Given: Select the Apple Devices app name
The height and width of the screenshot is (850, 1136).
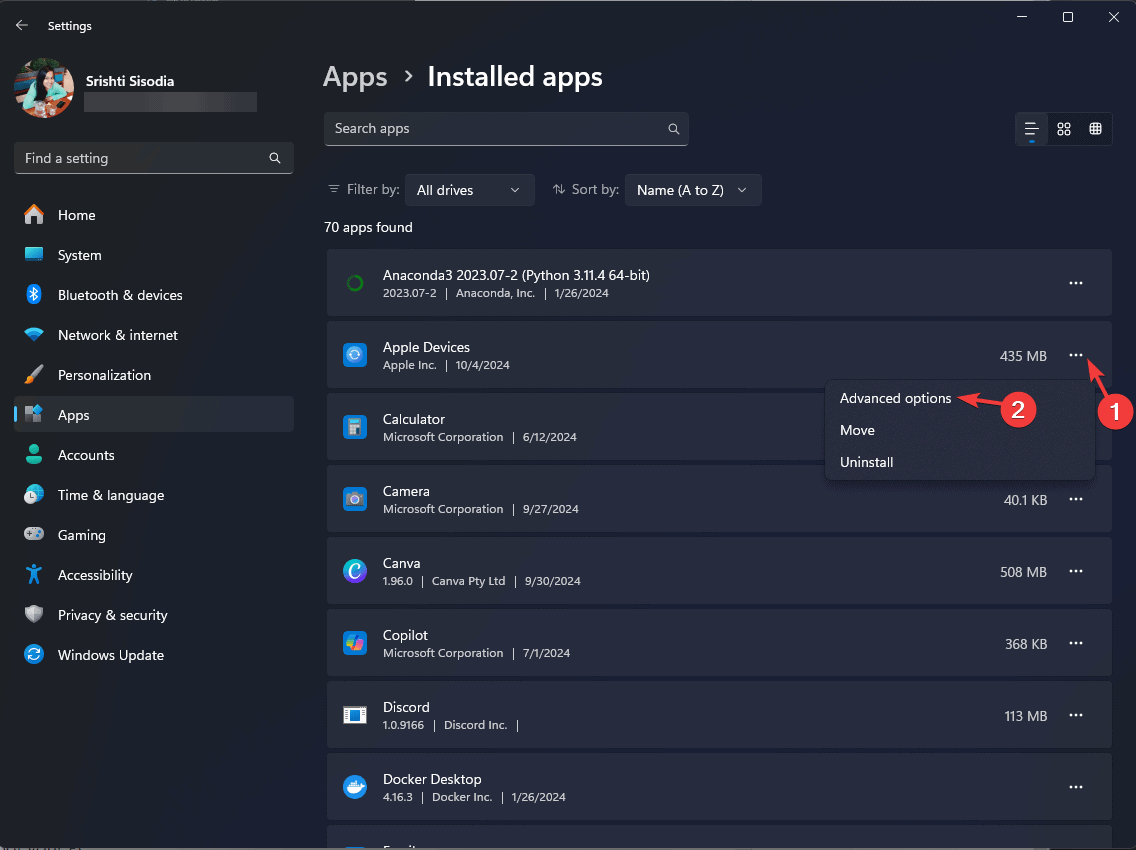Looking at the screenshot, I should pyautogui.click(x=426, y=347).
